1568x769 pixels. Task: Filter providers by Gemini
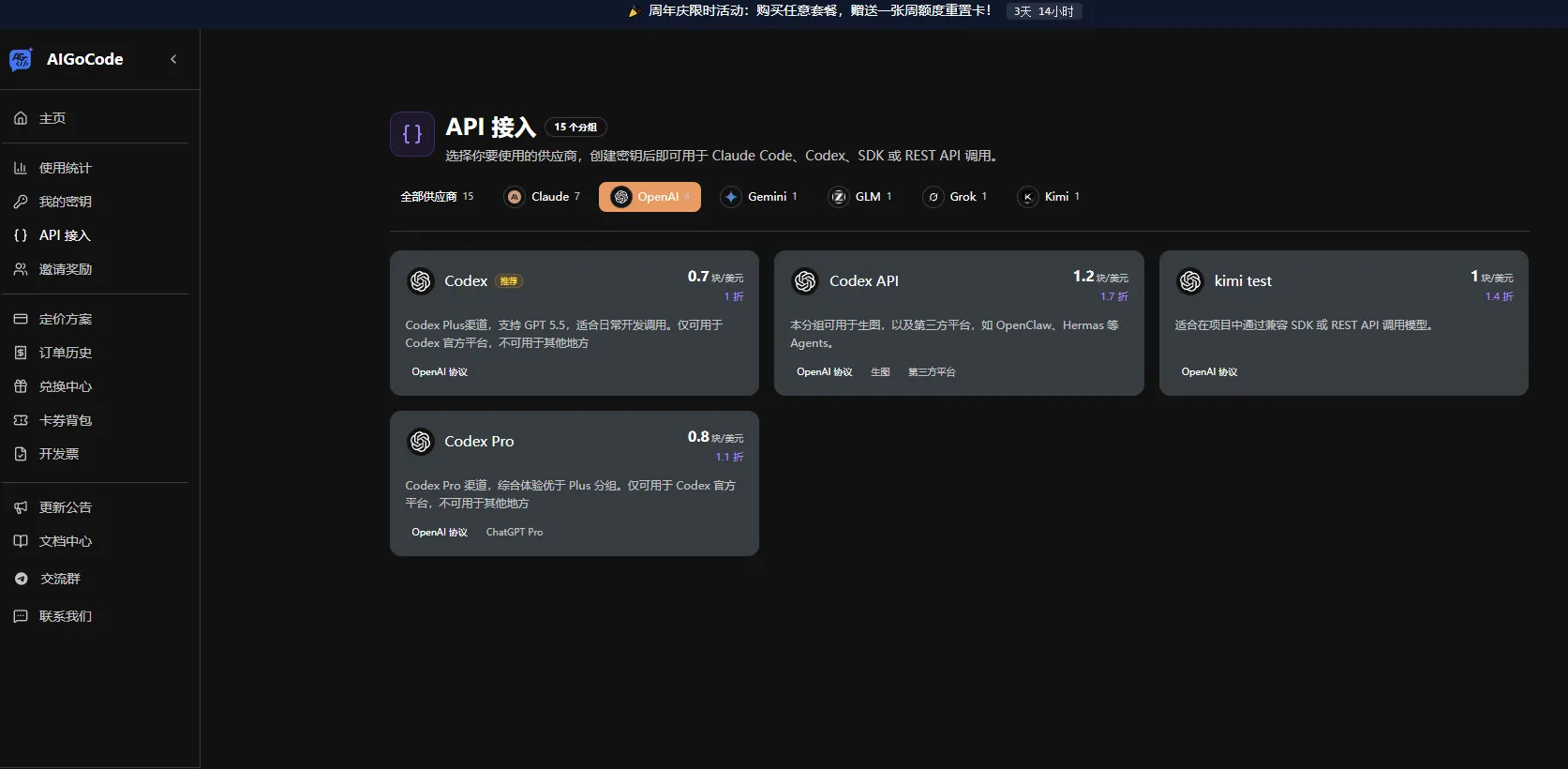tap(758, 197)
